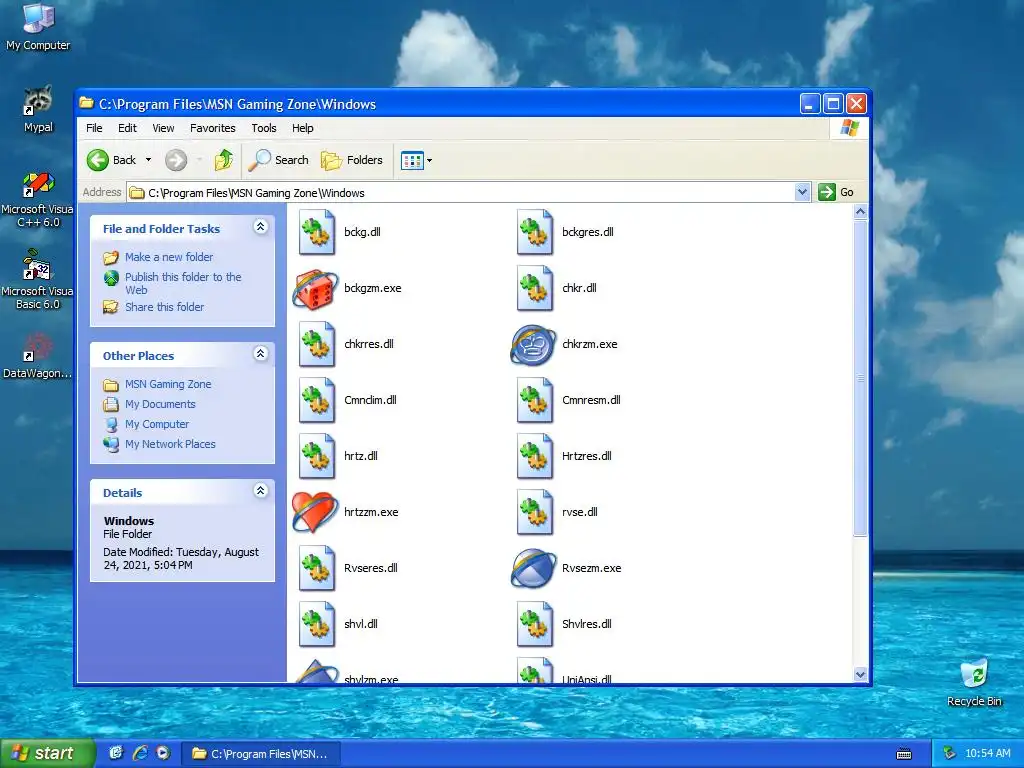Click the scroll up arrow
The image size is (1024, 768).
click(x=860, y=212)
